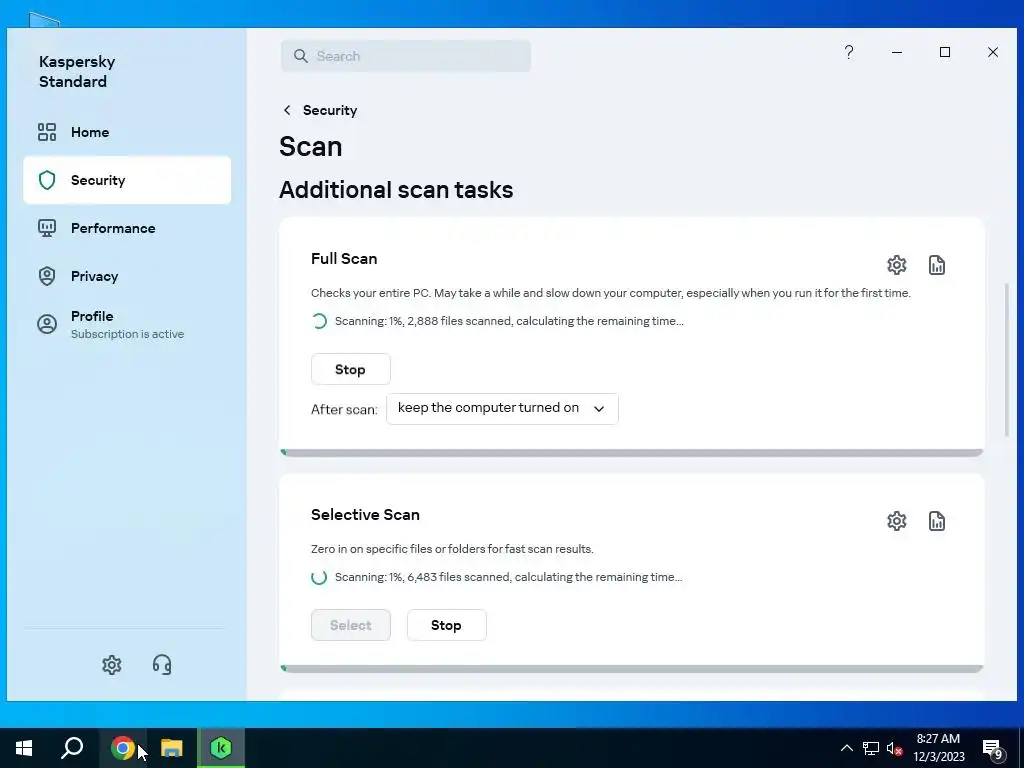Click the taskbar clock showing 8:27 AM
Screen dimensions: 1024x768
pyautogui.click(x=938, y=748)
